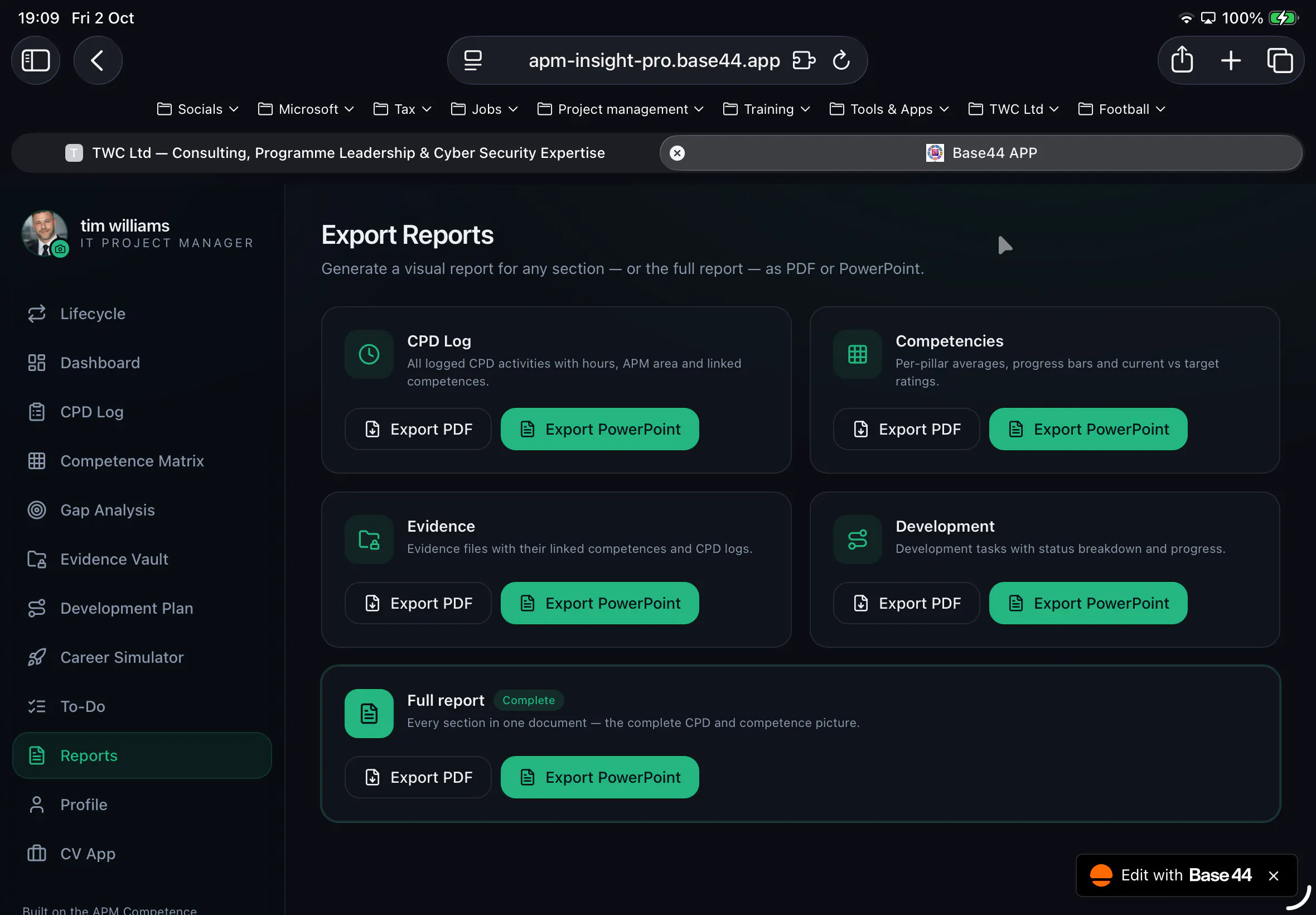This screenshot has height=915, width=1316.
Task: Open the page reader menu icon
Action: pos(473,60)
